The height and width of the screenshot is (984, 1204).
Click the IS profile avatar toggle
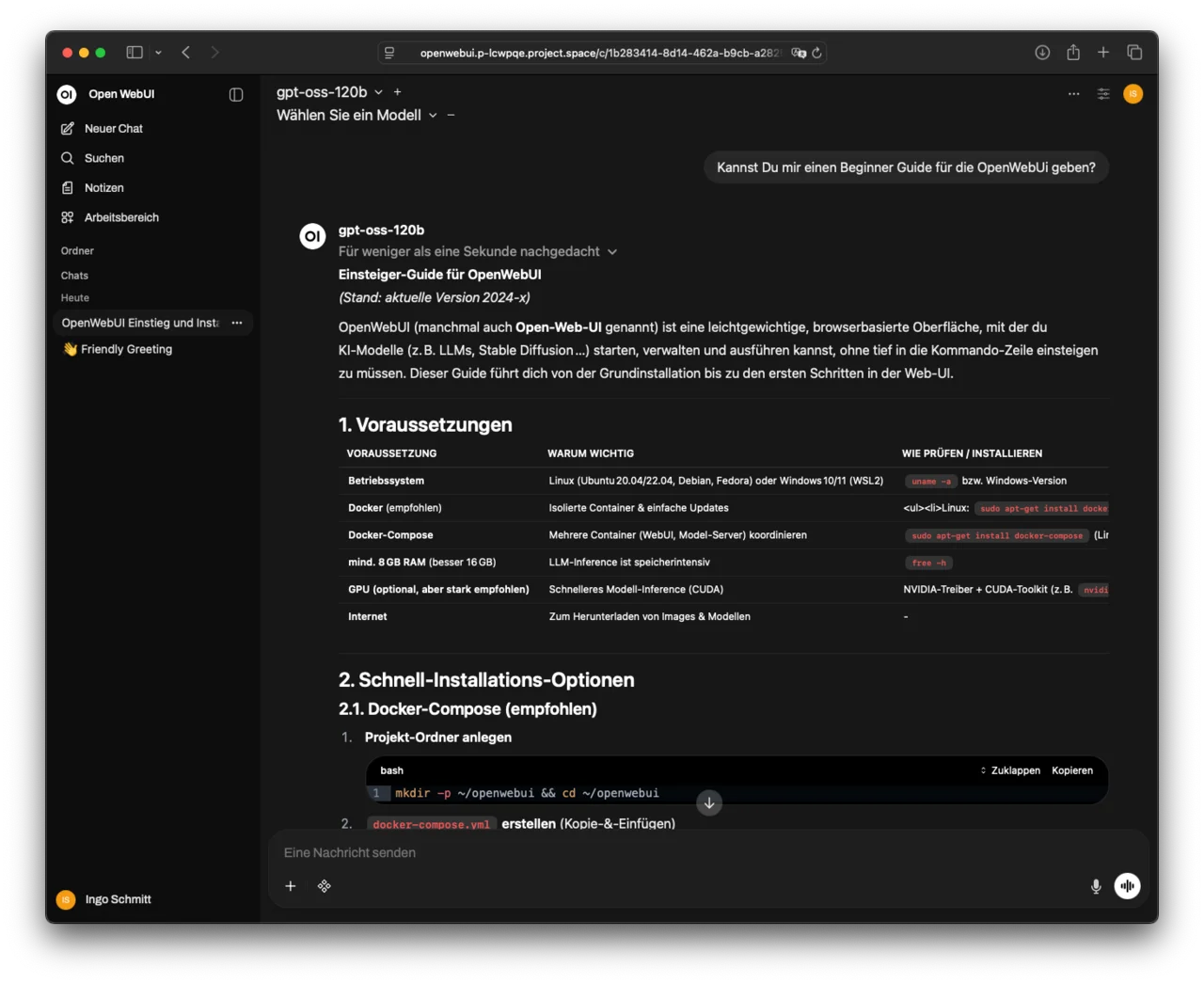click(1133, 94)
